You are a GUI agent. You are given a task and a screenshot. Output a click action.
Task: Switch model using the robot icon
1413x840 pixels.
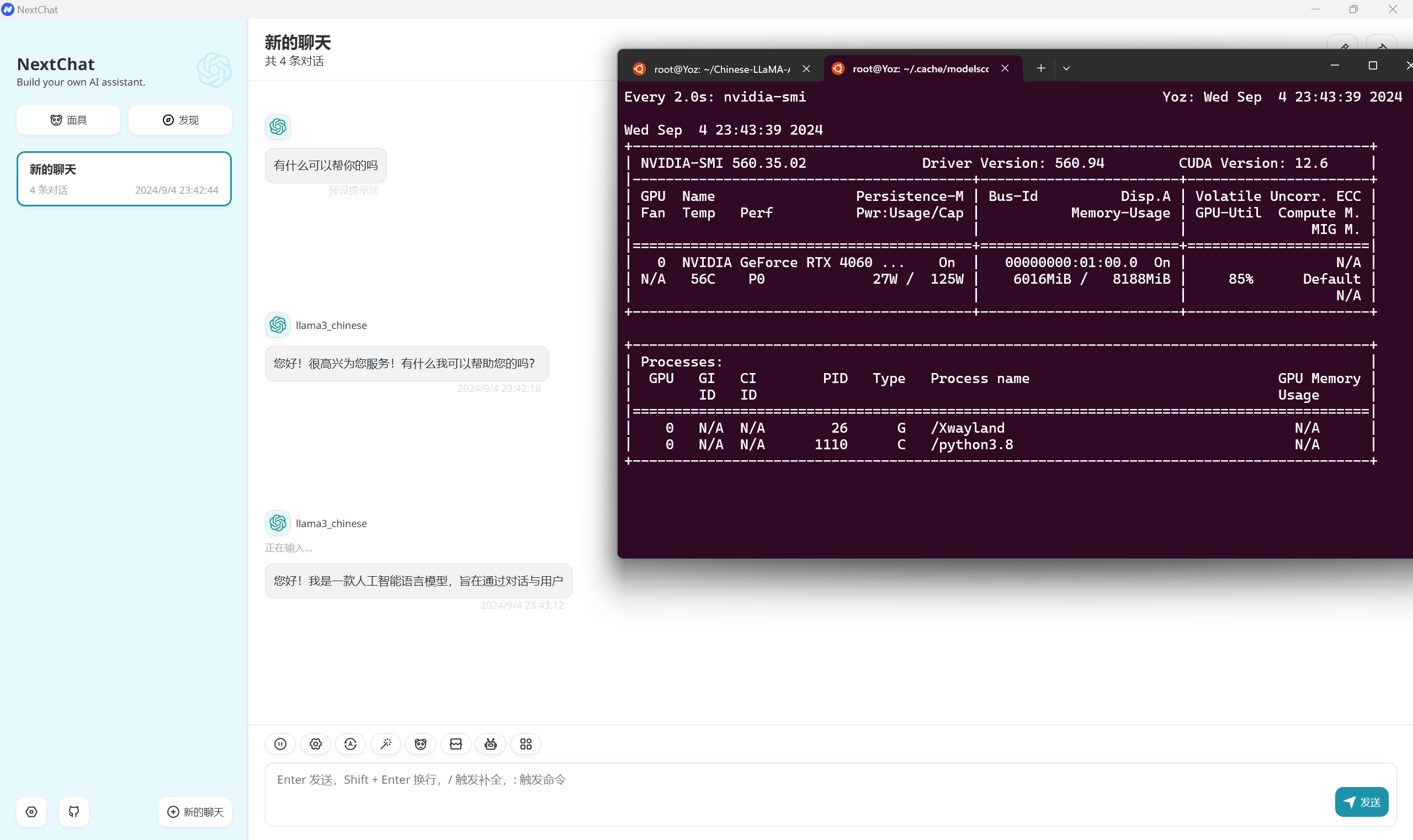tap(491, 744)
